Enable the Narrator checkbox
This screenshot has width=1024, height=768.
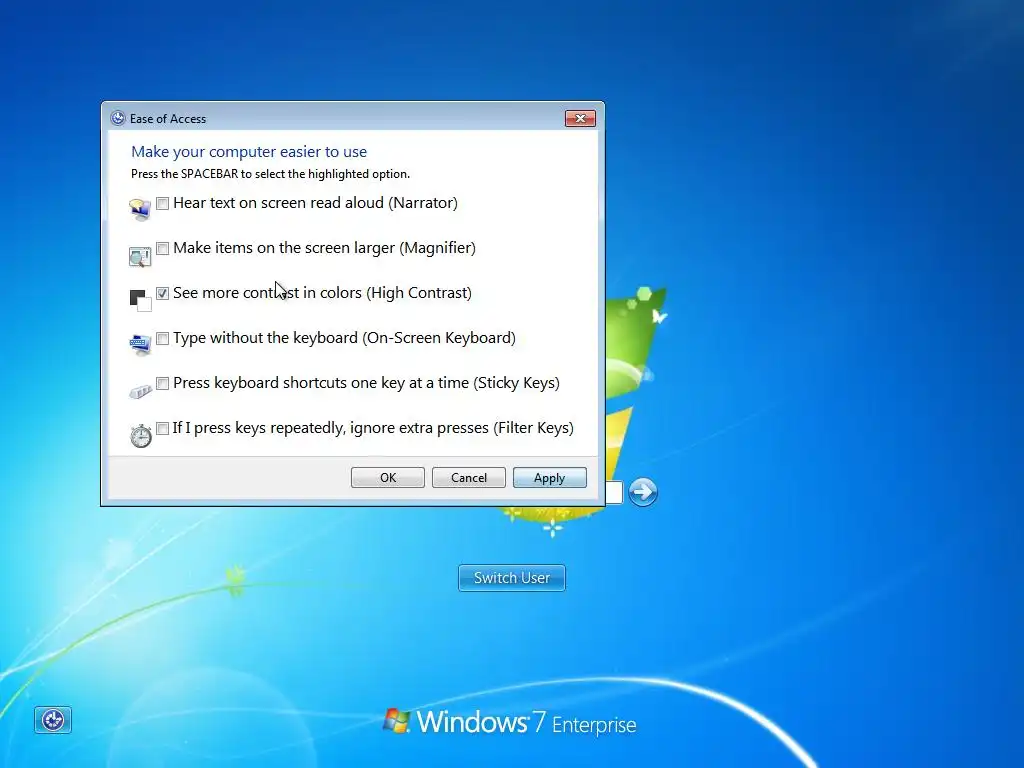point(163,203)
